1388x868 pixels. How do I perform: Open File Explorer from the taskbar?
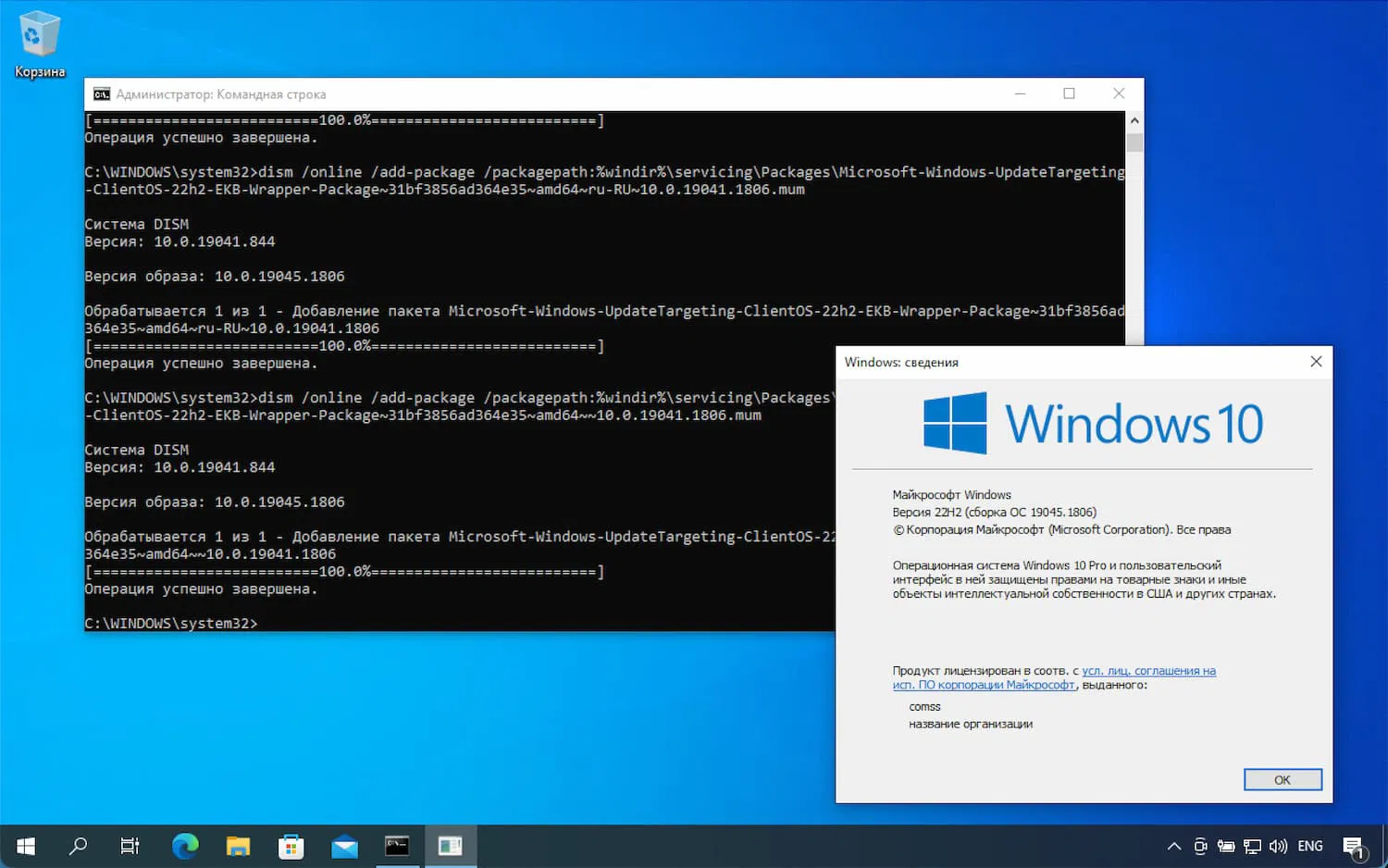[x=239, y=846]
